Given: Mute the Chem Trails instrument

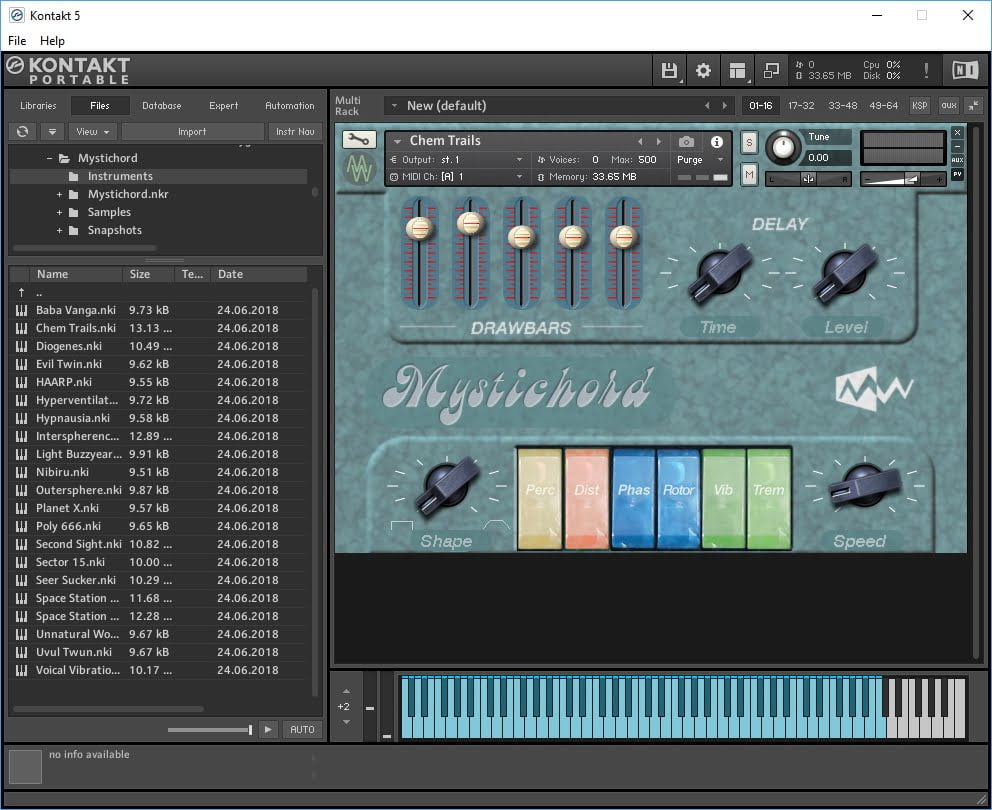Looking at the screenshot, I should [749, 173].
